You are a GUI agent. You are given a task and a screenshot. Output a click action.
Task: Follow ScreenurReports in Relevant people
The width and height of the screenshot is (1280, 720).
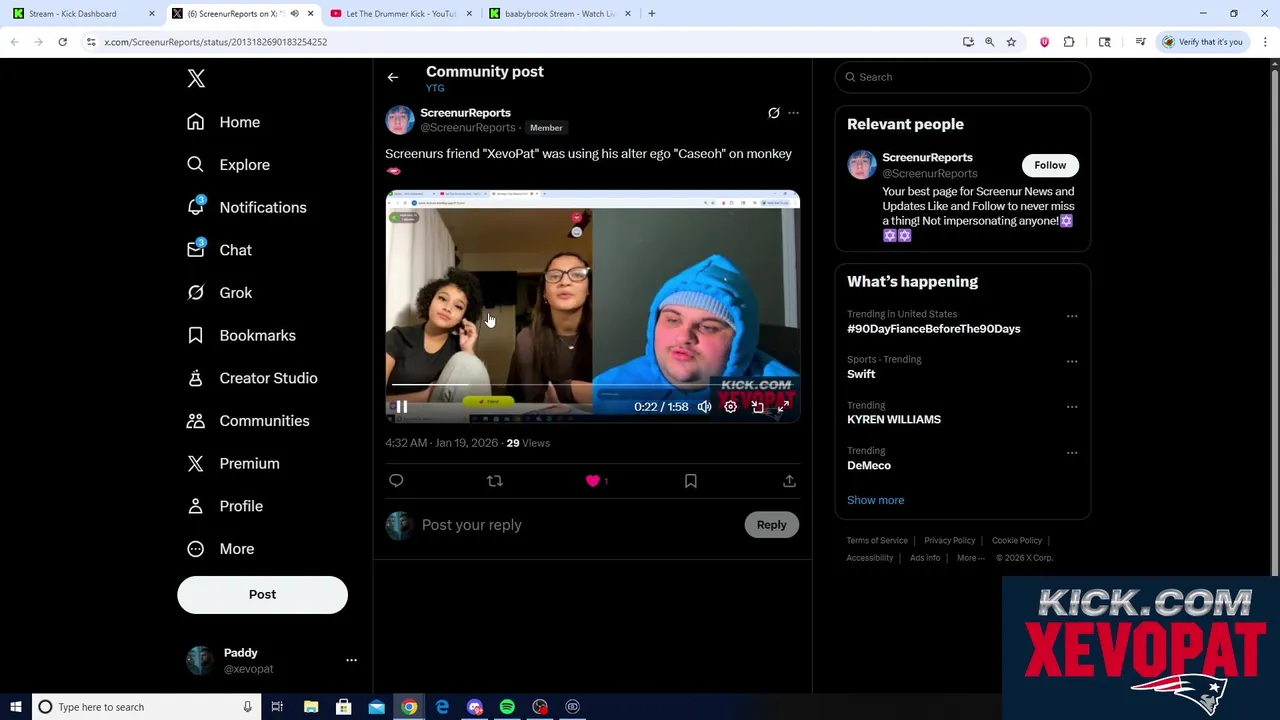click(1050, 165)
